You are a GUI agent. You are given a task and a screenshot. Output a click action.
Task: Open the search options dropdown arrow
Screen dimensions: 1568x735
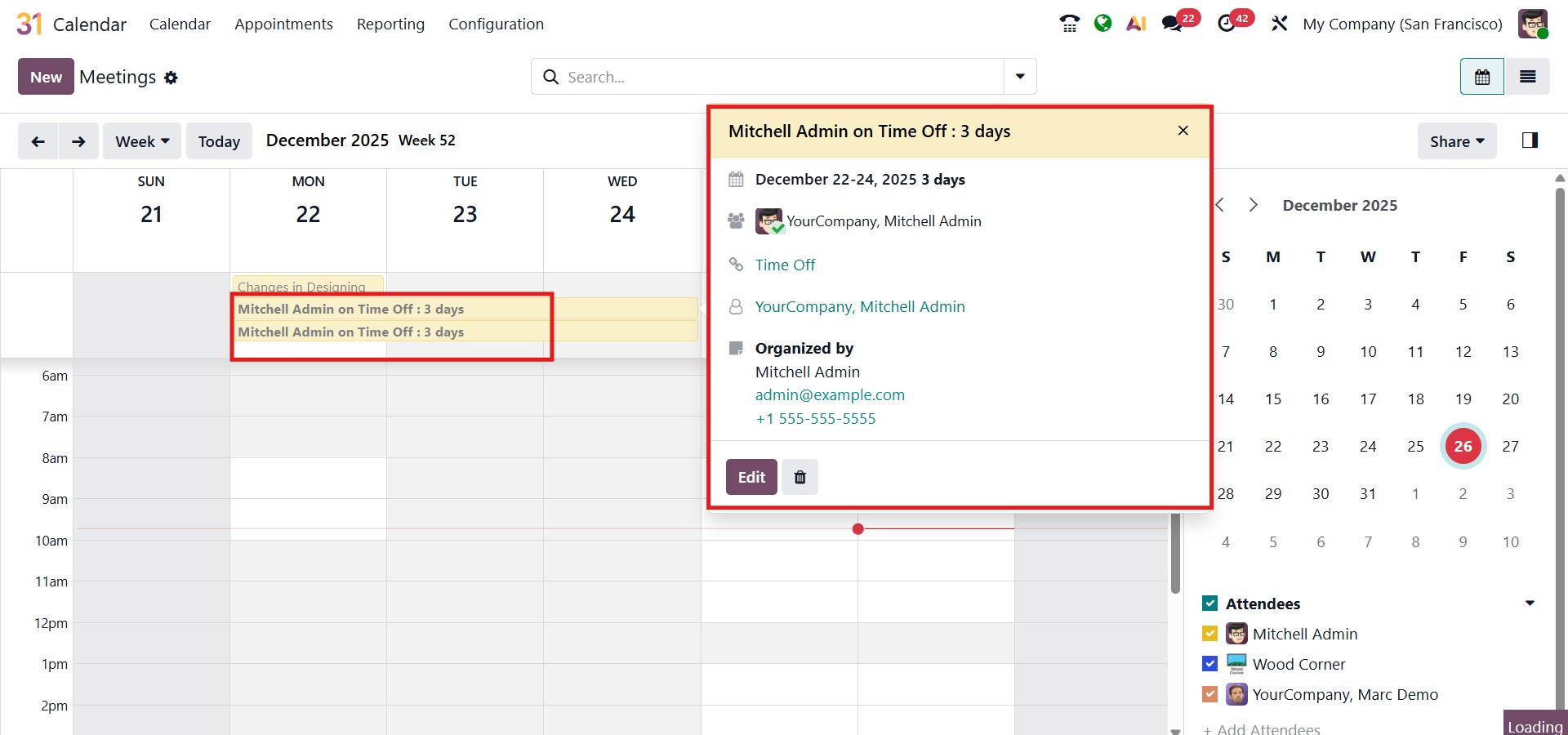1020,77
